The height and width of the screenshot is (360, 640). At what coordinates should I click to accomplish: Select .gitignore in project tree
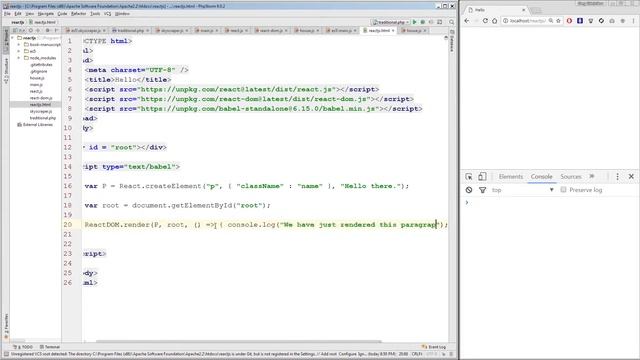(38, 71)
